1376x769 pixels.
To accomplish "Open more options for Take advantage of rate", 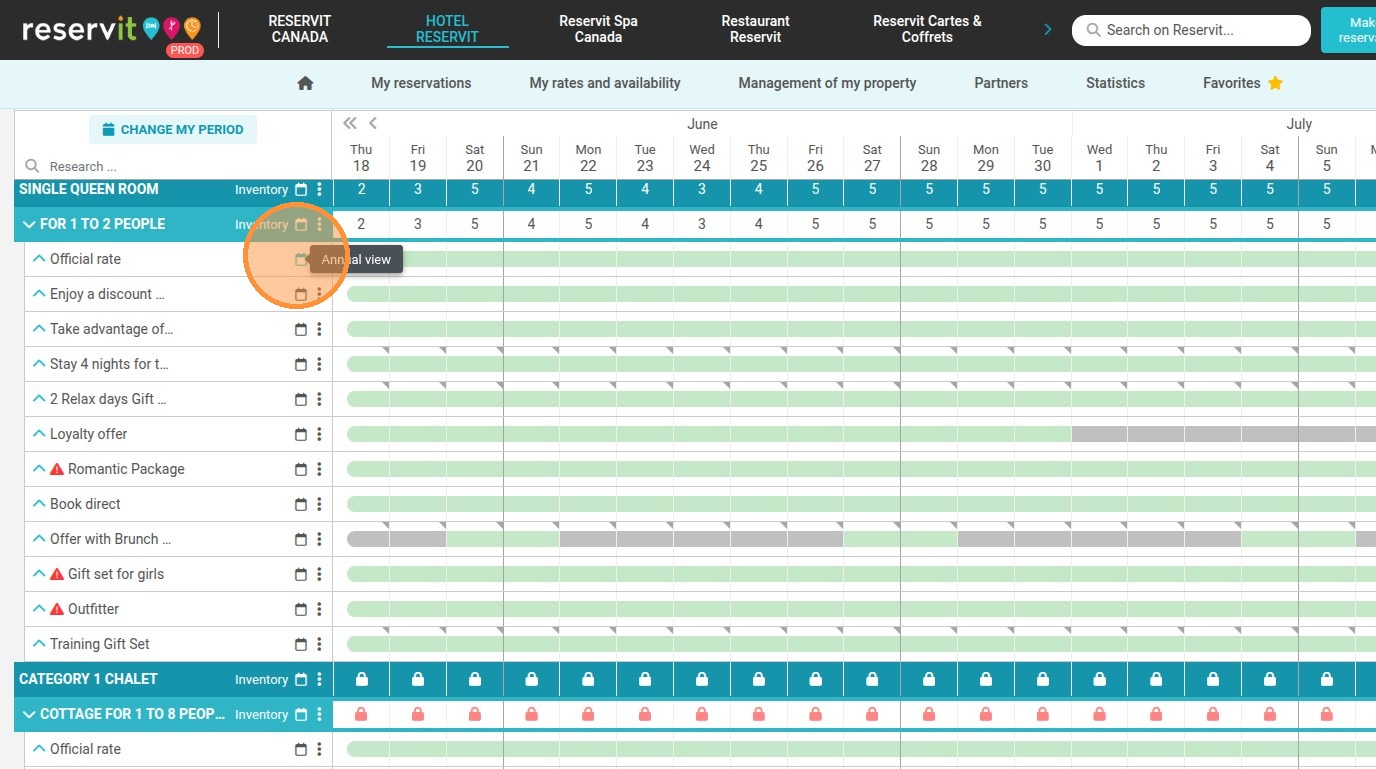I will tap(319, 330).
